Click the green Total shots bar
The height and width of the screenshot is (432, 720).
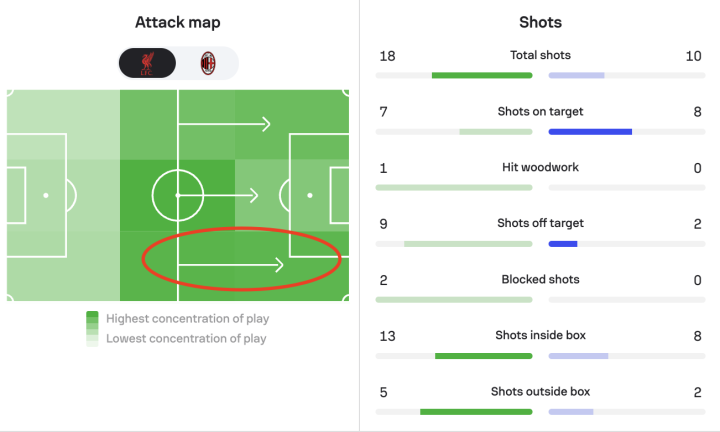pos(482,75)
